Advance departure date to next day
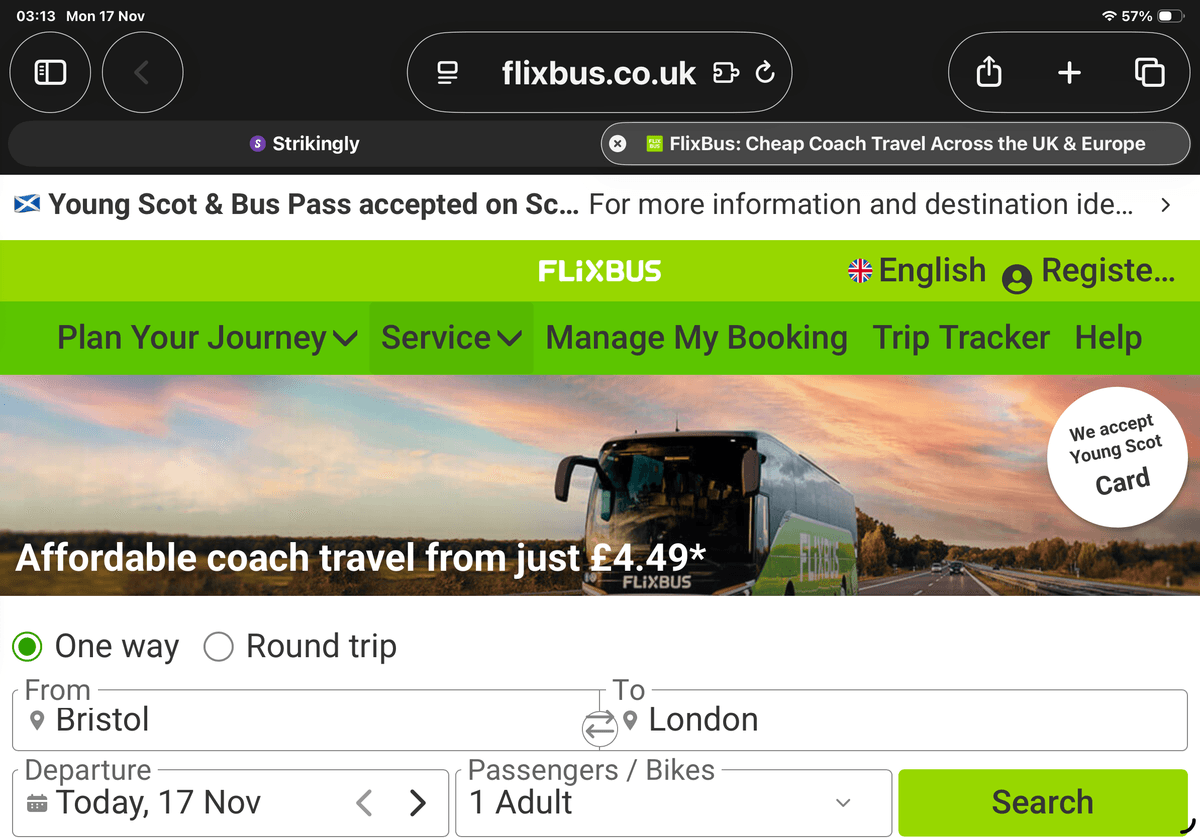 [418, 802]
